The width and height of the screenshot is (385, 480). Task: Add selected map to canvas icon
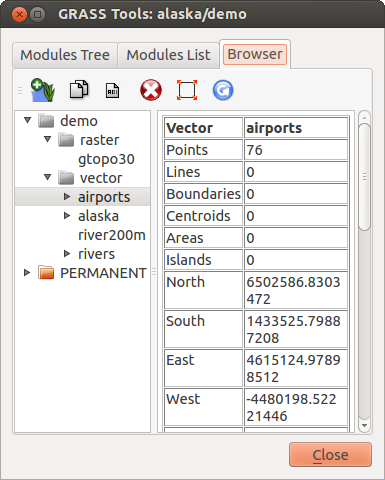tap(43, 90)
